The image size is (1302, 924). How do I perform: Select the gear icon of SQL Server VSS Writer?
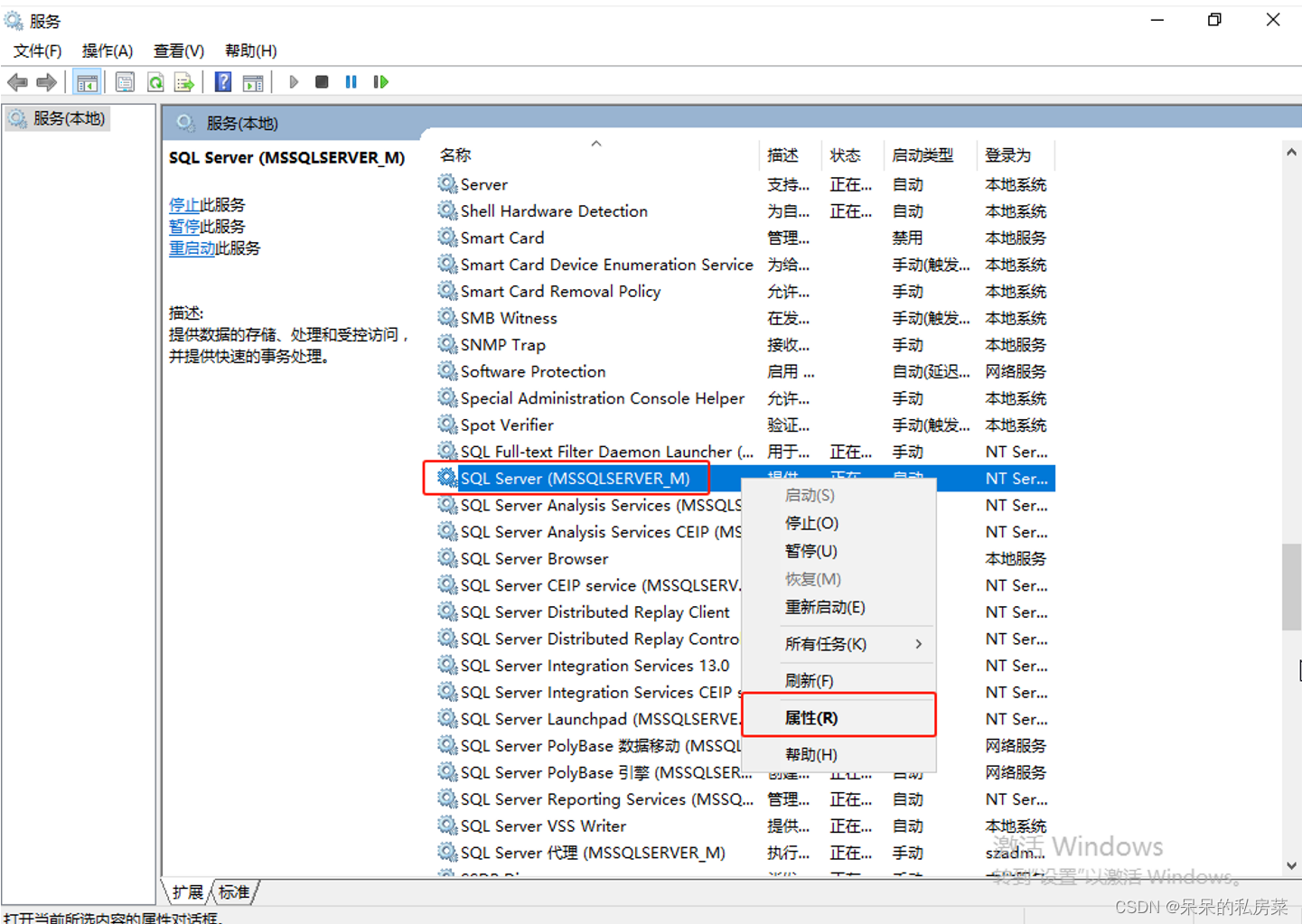pyautogui.click(x=447, y=826)
